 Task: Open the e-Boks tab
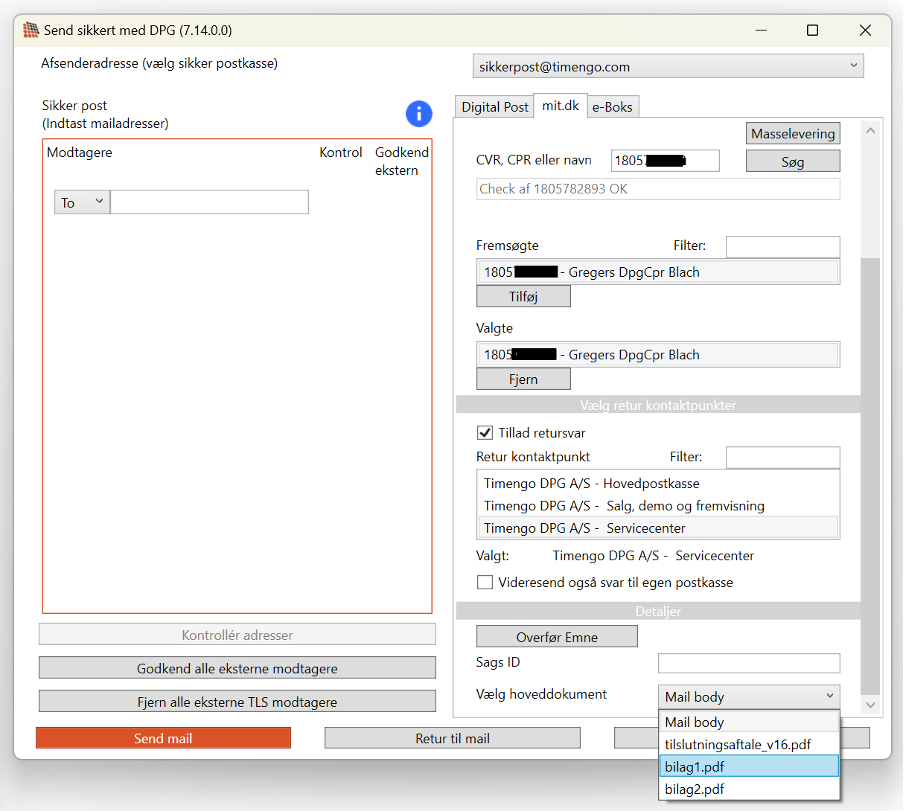point(612,107)
